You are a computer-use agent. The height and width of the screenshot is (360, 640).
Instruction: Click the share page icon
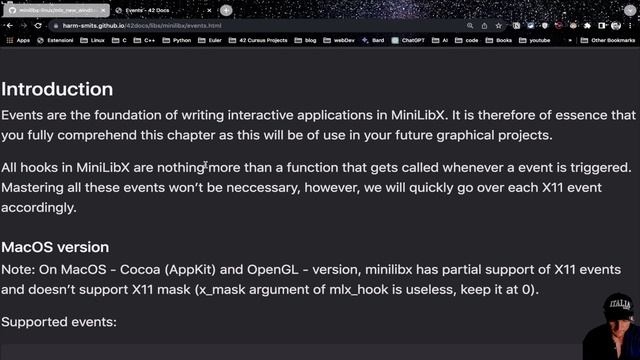tap(484, 26)
